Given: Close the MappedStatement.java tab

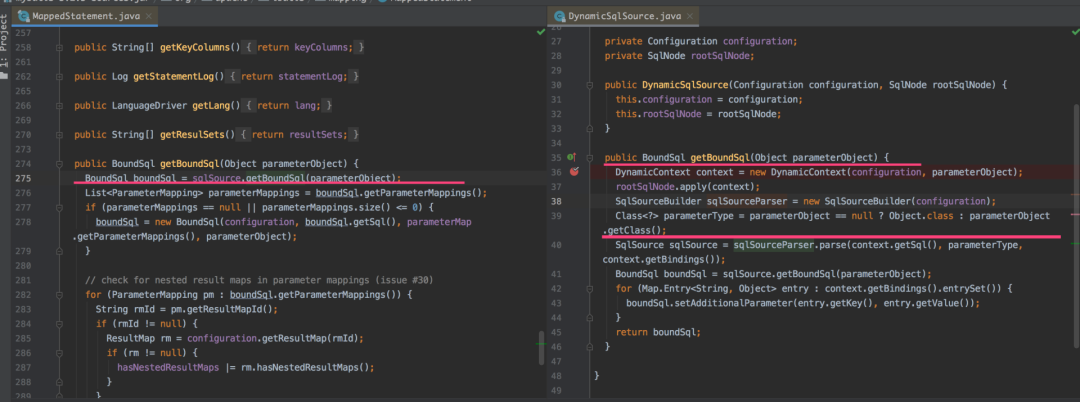Looking at the screenshot, I should (148, 16).
